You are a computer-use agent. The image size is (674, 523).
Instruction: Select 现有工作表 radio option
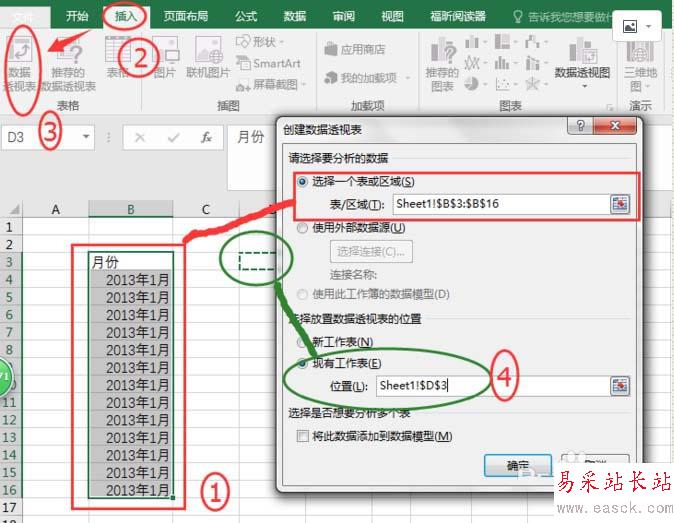point(303,364)
